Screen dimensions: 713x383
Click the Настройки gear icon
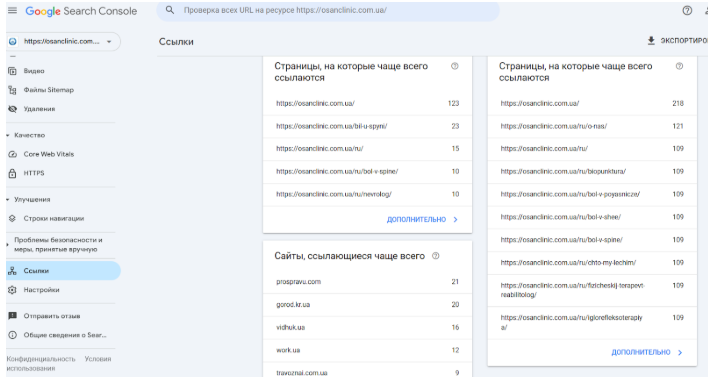[x=13, y=290]
